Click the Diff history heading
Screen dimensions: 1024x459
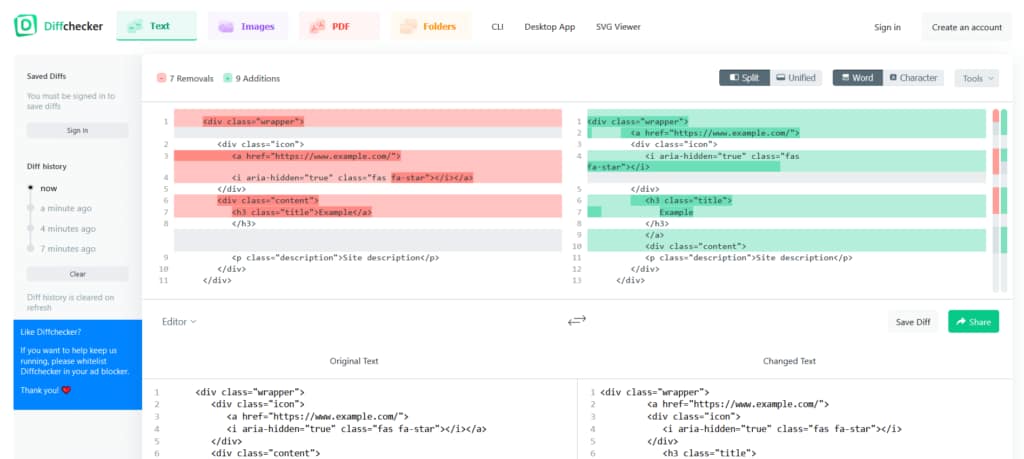tap(46, 166)
